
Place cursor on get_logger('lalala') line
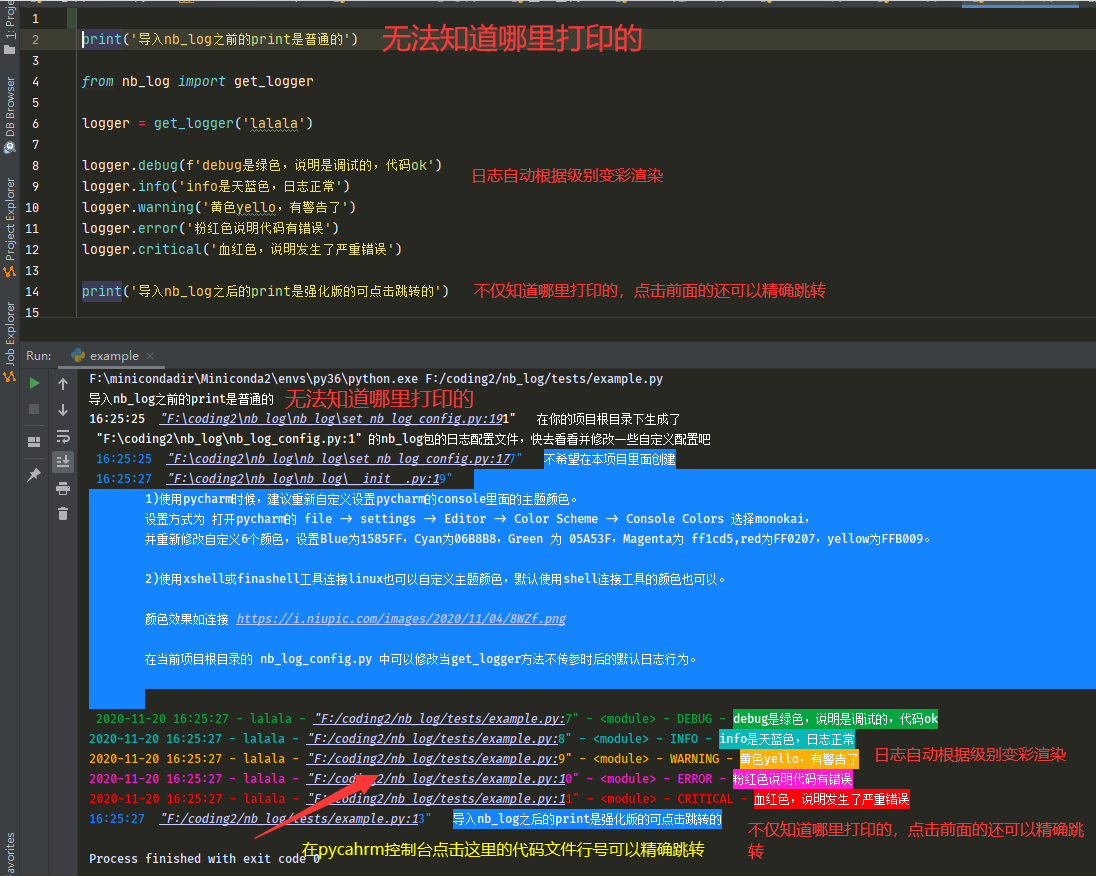(x=197, y=124)
